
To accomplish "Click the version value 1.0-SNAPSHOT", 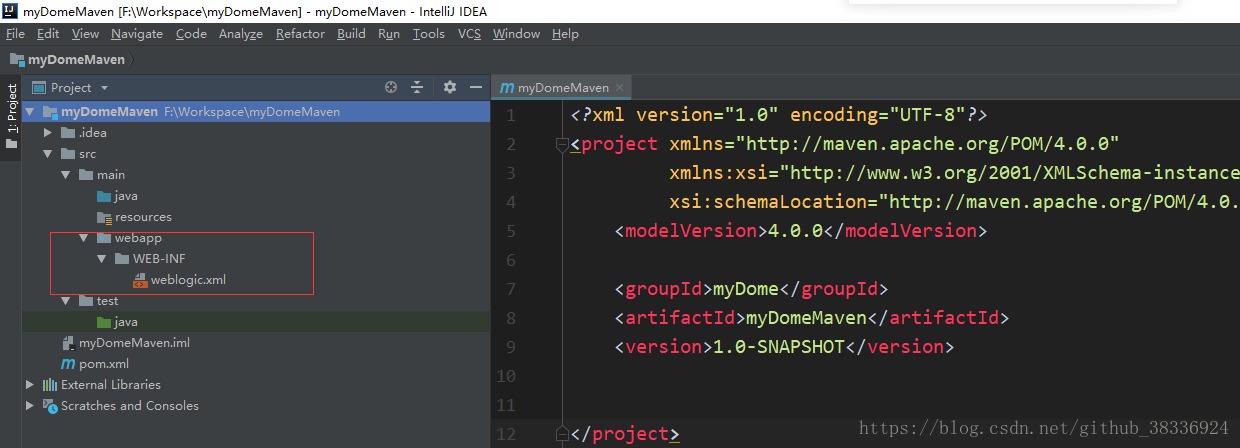I will click(778, 347).
